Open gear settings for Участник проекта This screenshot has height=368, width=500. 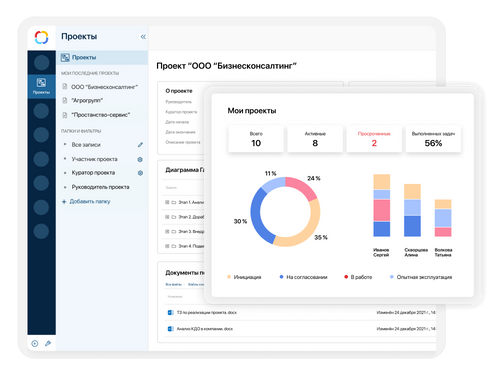point(140,159)
